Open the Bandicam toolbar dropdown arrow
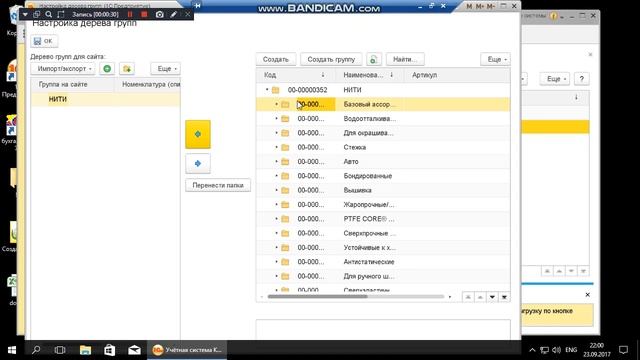The height and width of the screenshot is (360, 640). pyautogui.click(x=25, y=14)
